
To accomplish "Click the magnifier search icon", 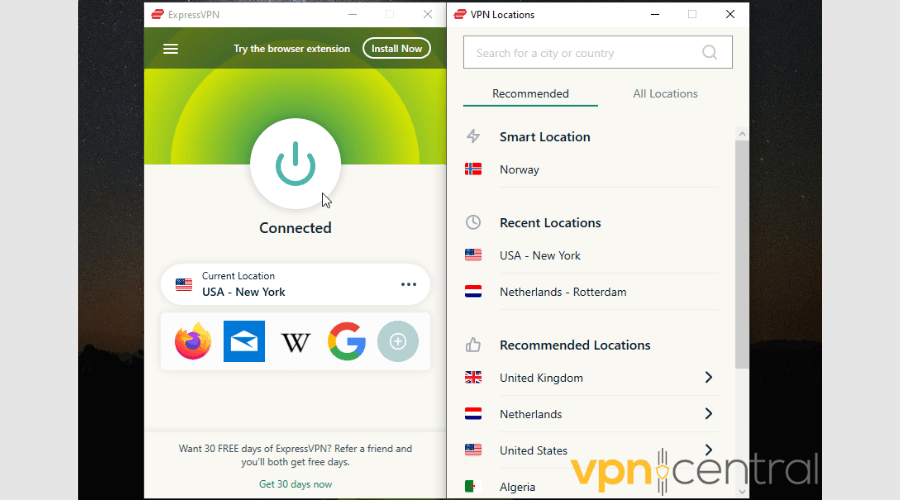I will pyautogui.click(x=709, y=52).
